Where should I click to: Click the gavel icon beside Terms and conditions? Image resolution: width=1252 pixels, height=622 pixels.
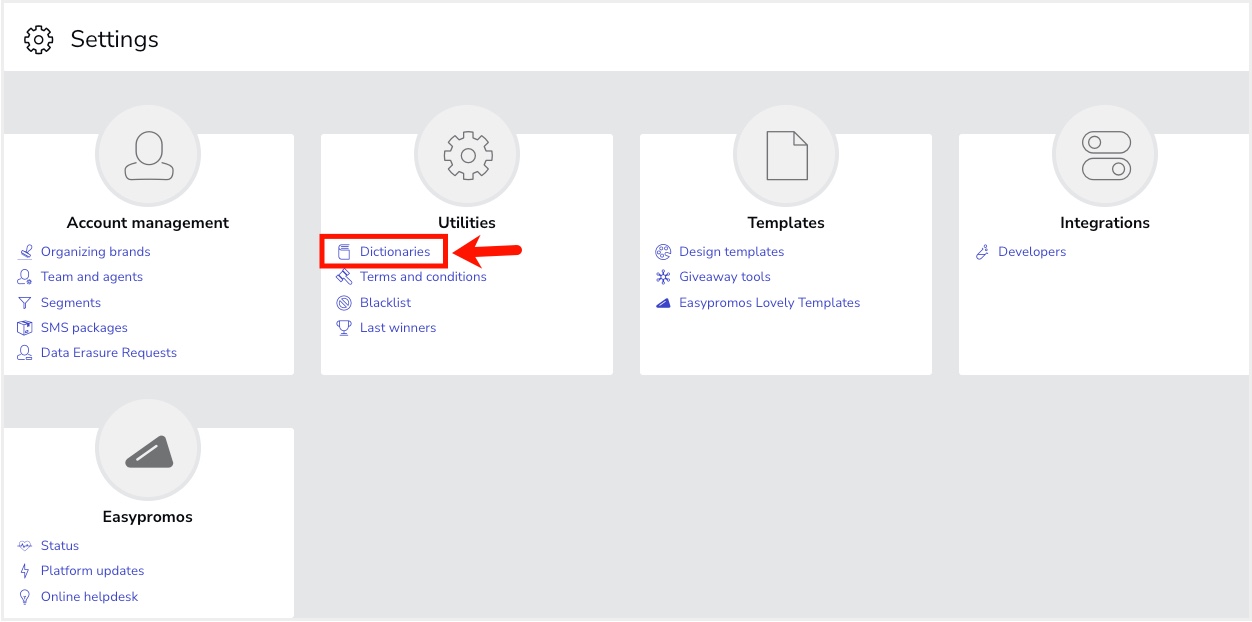344,277
